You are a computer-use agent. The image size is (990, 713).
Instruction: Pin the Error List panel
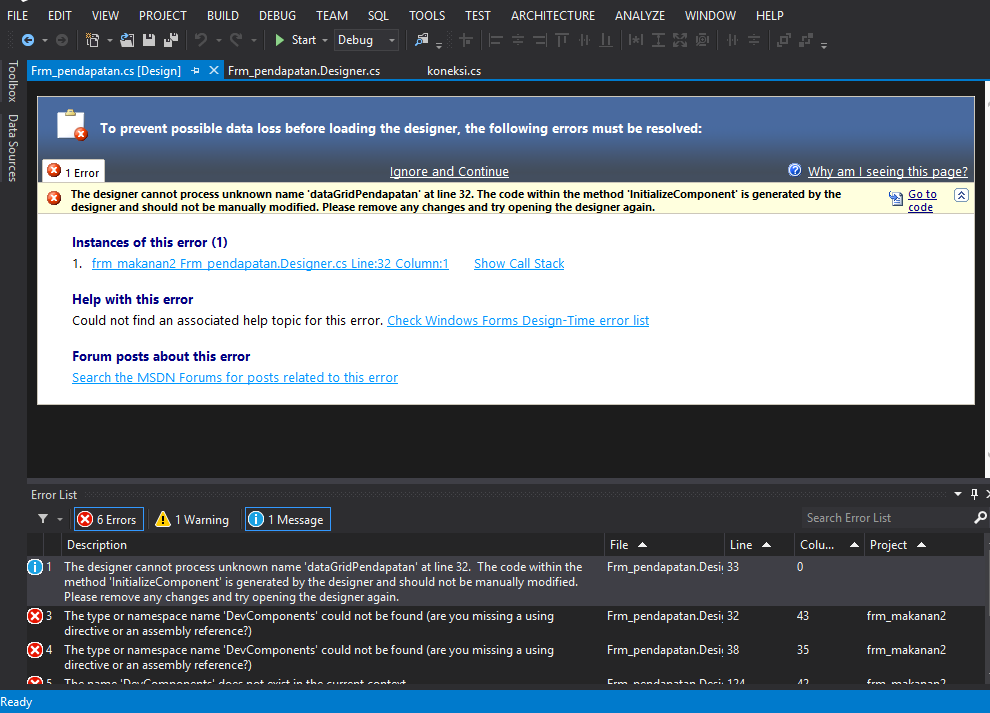[x=972, y=494]
